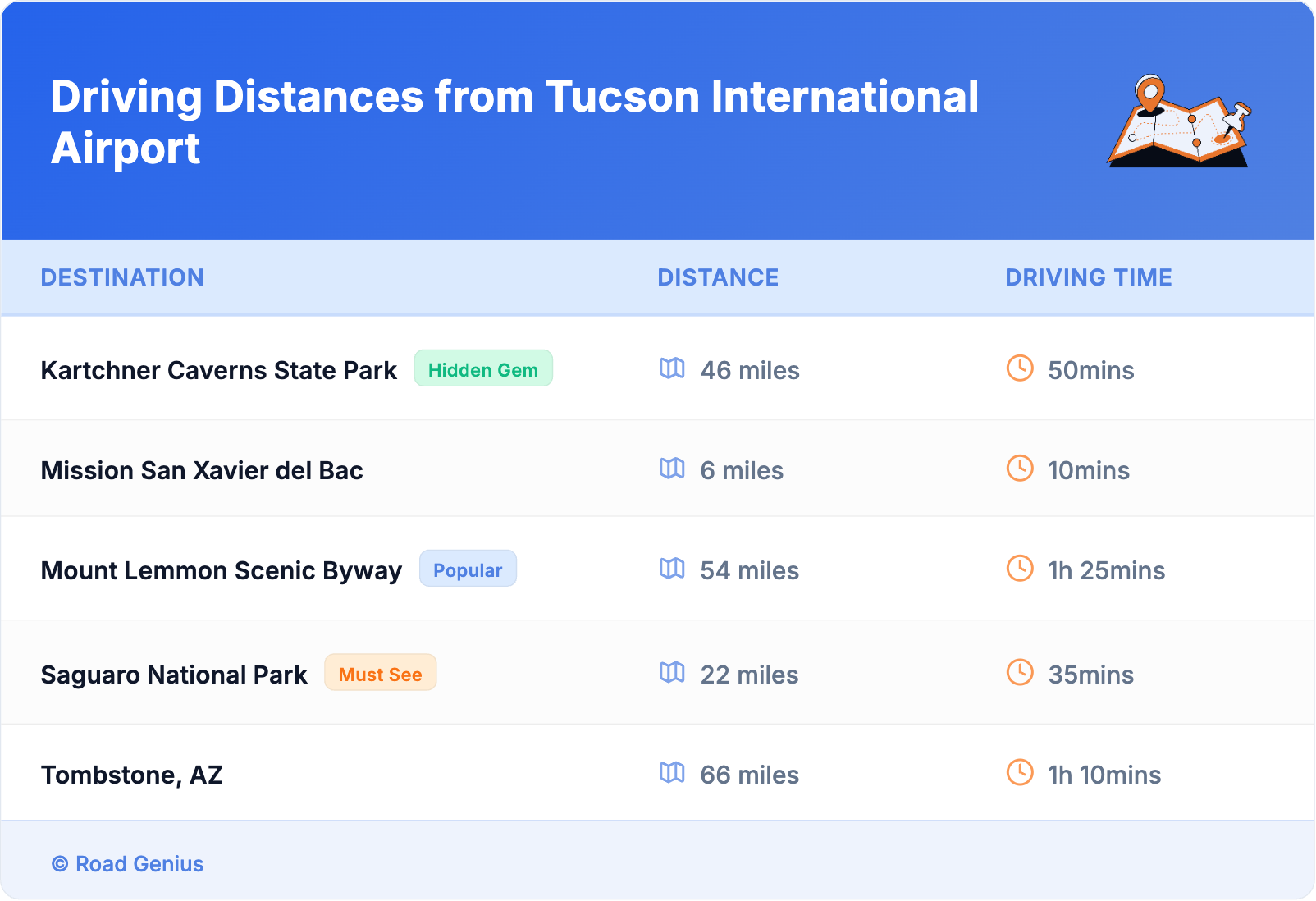
Task: Select the Hidden Gem badge
Action: tap(482, 369)
